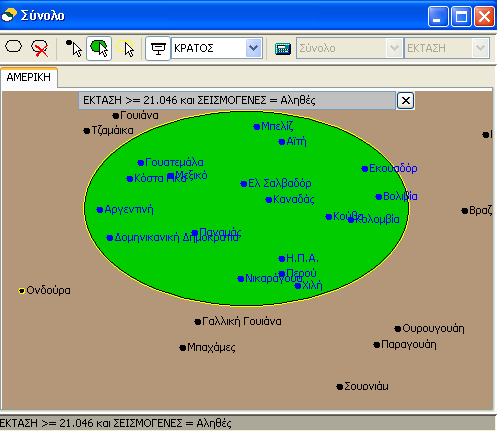
Task: Click the delete set tool with red X
Action: tap(40, 49)
